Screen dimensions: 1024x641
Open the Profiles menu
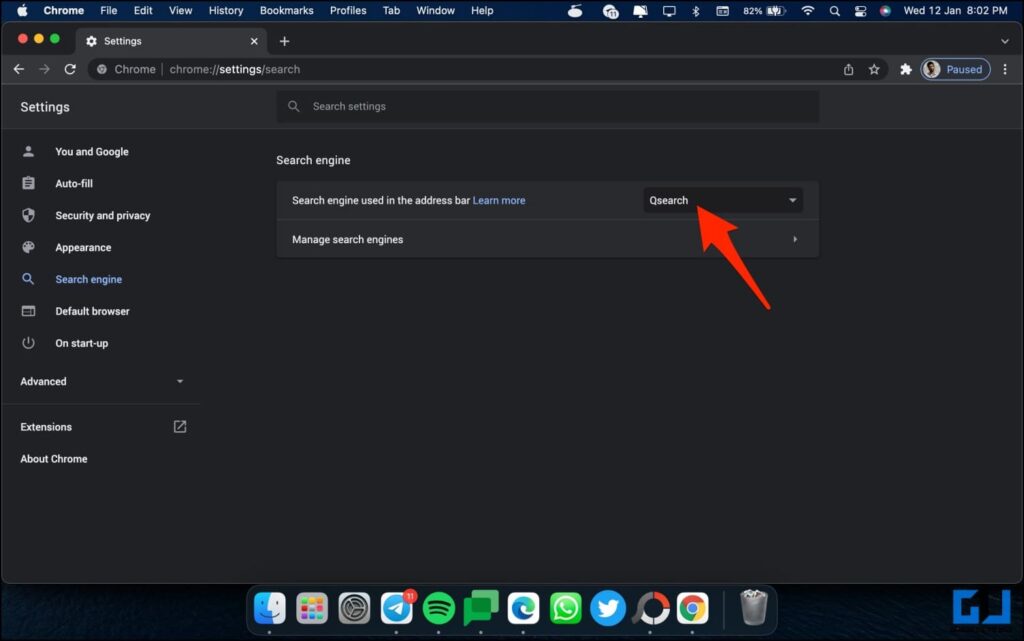click(348, 10)
